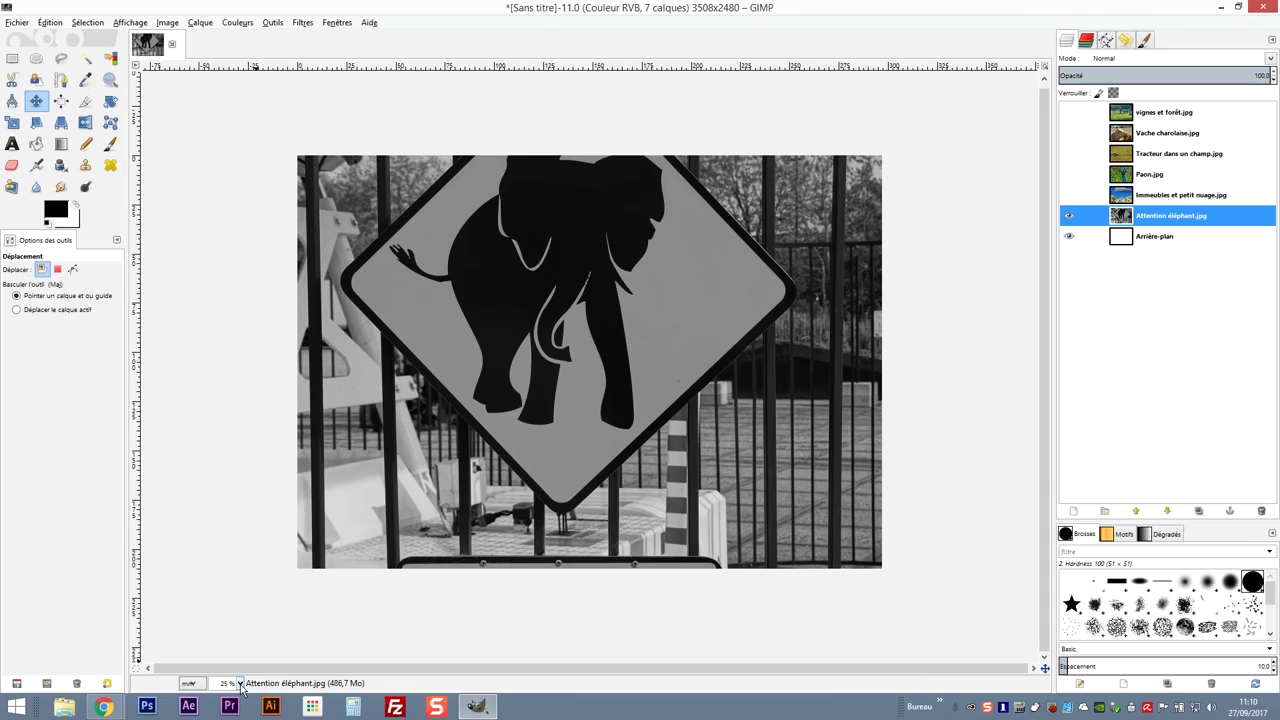
Task: Select the Paon.jpg layer
Action: 1149,174
